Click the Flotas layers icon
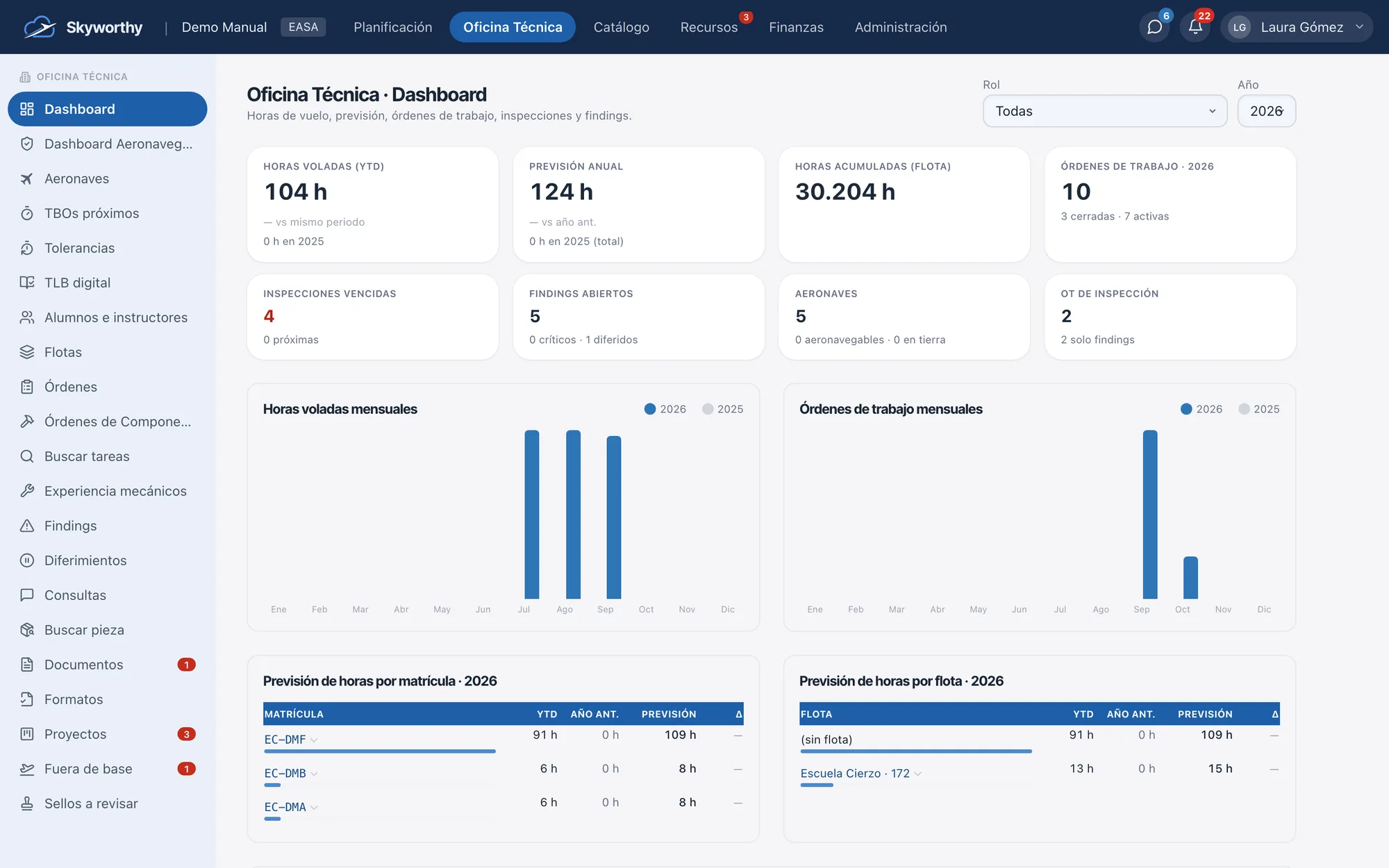The width and height of the screenshot is (1389, 868). tap(27, 352)
